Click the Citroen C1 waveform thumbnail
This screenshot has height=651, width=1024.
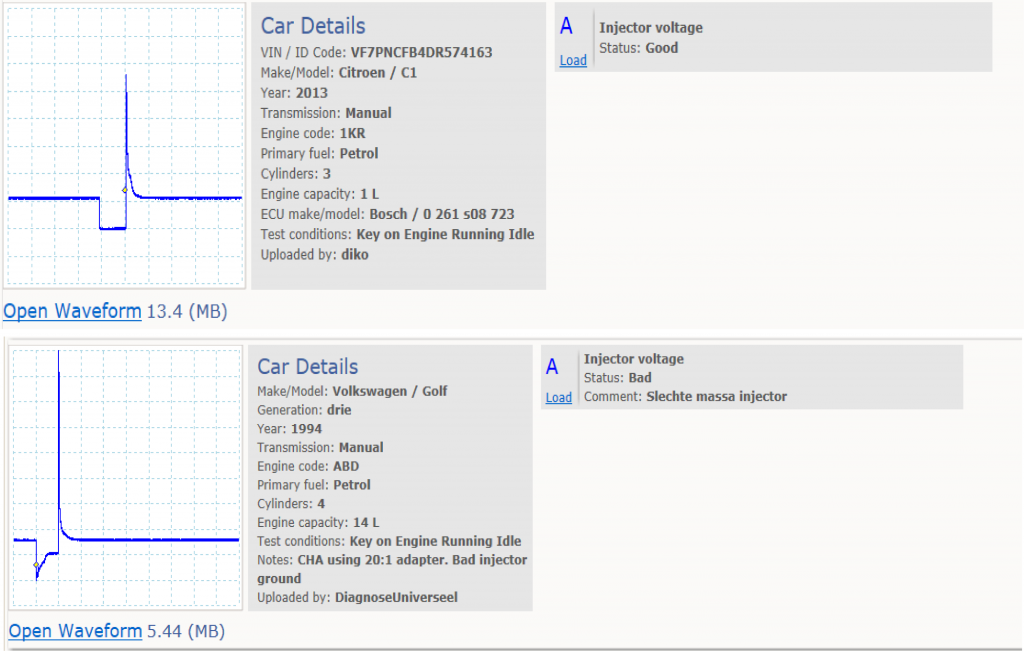click(125, 146)
